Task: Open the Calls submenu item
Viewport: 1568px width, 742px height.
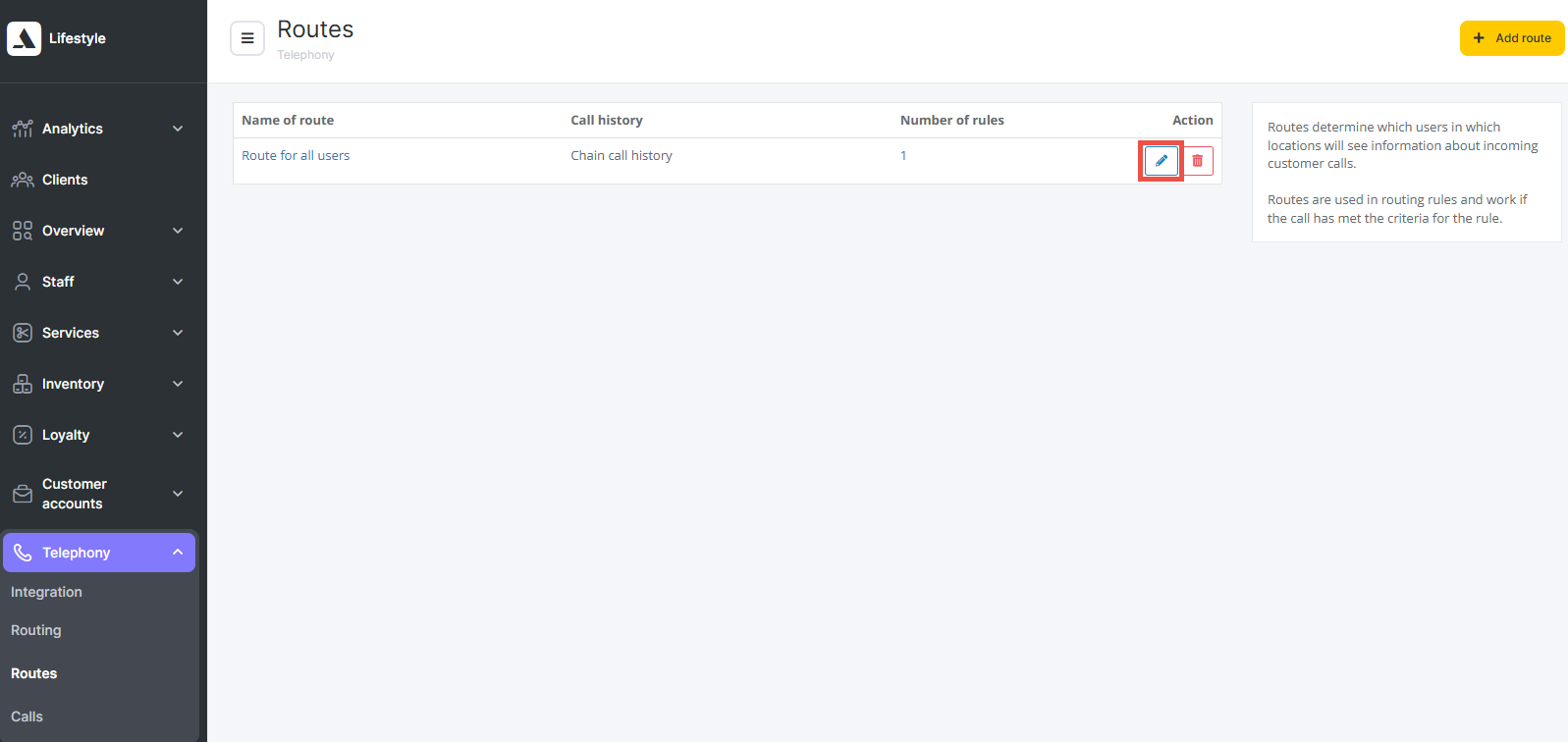Action: coord(27,716)
